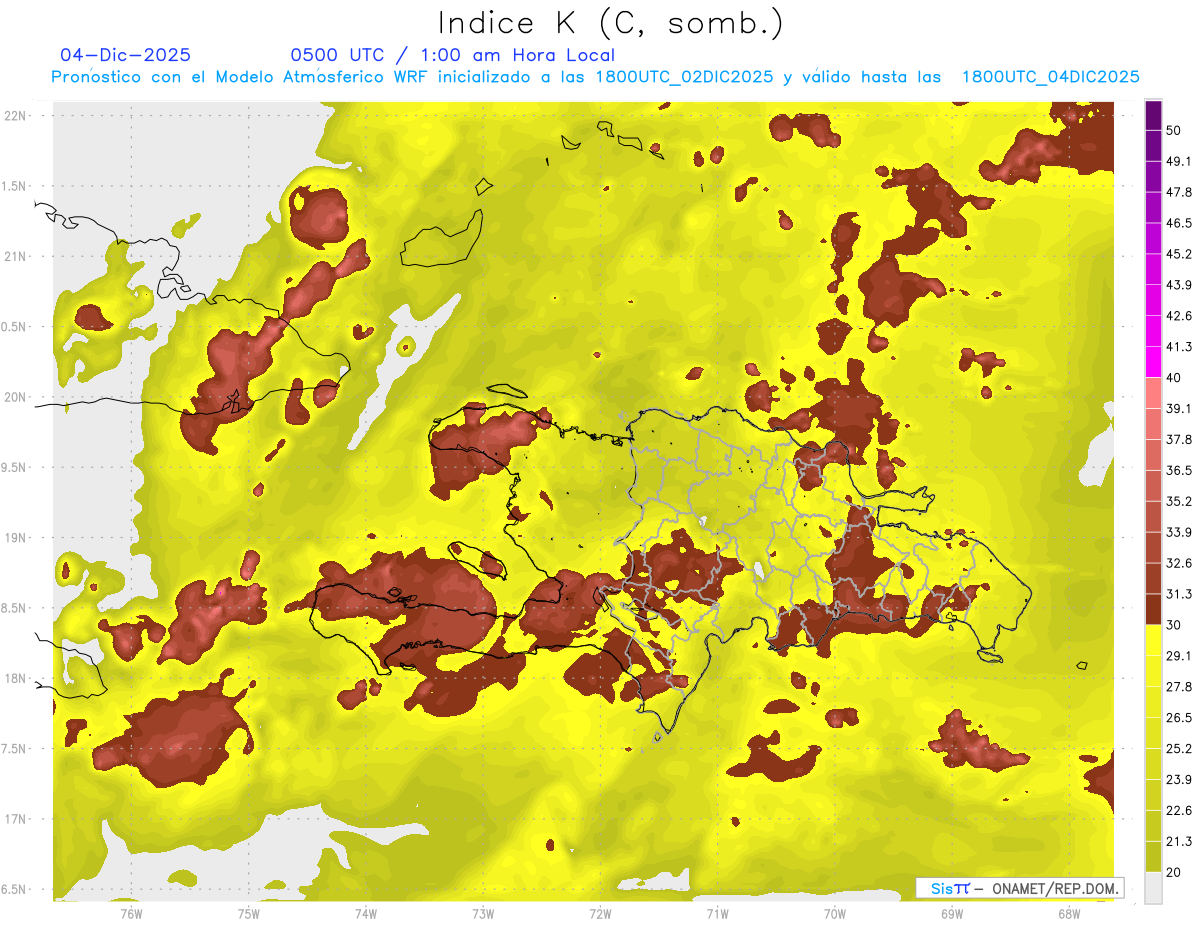Click the 74W longitude axis label
The height and width of the screenshot is (927, 1200).
click(365, 913)
